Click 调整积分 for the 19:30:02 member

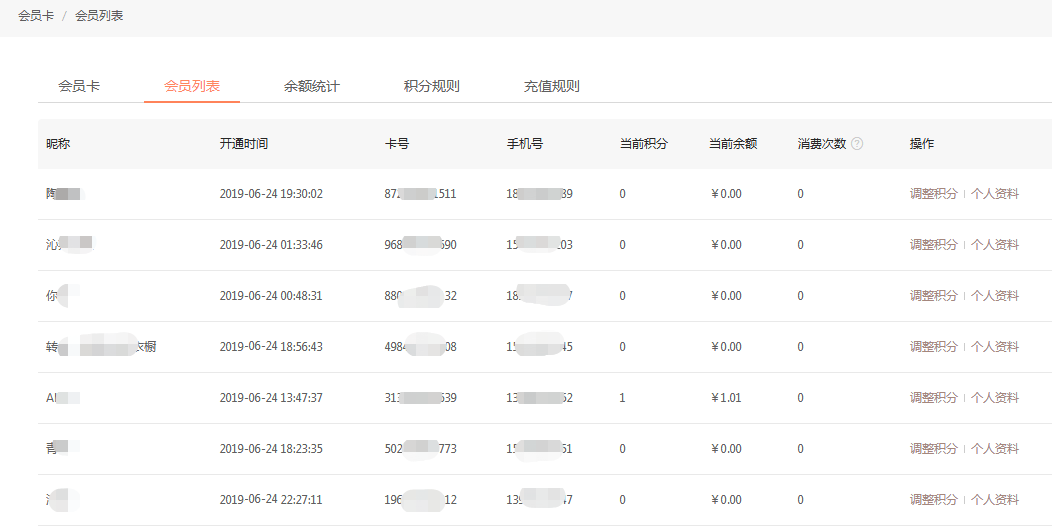click(934, 194)
